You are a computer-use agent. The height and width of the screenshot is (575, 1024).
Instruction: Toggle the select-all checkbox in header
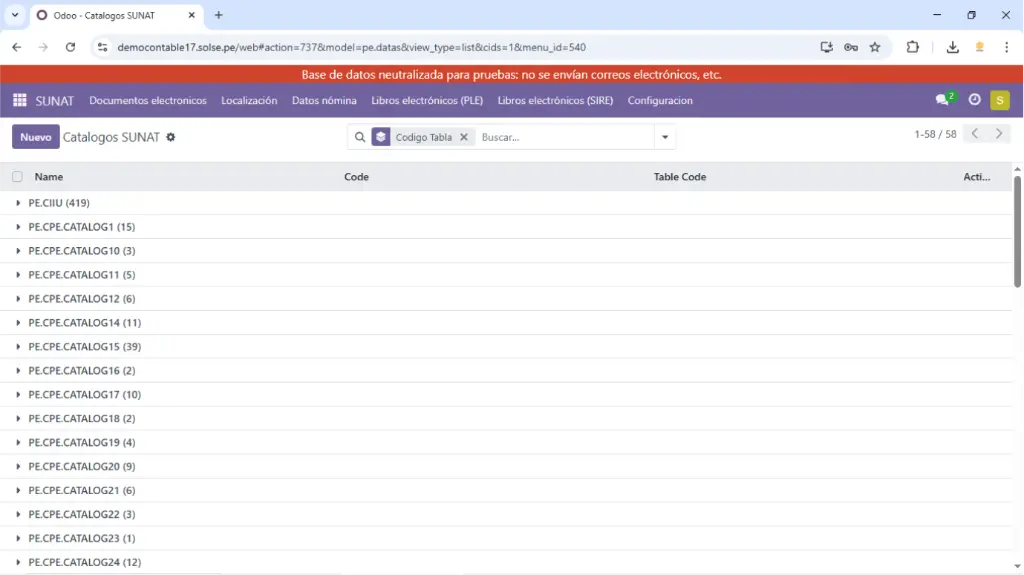click(x=17, y=177)
